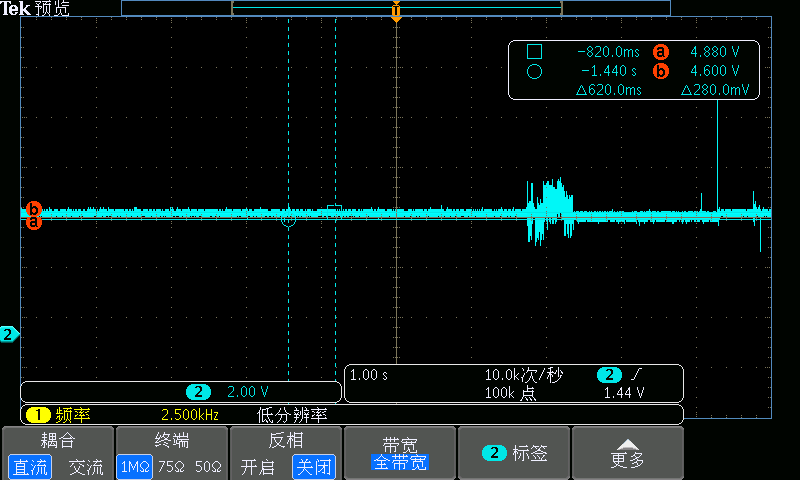The height and width of the screenshot is (480, 800).
Task: Click the orange 'a' cursor badge in the readout
Action: [x=660, y=52]
